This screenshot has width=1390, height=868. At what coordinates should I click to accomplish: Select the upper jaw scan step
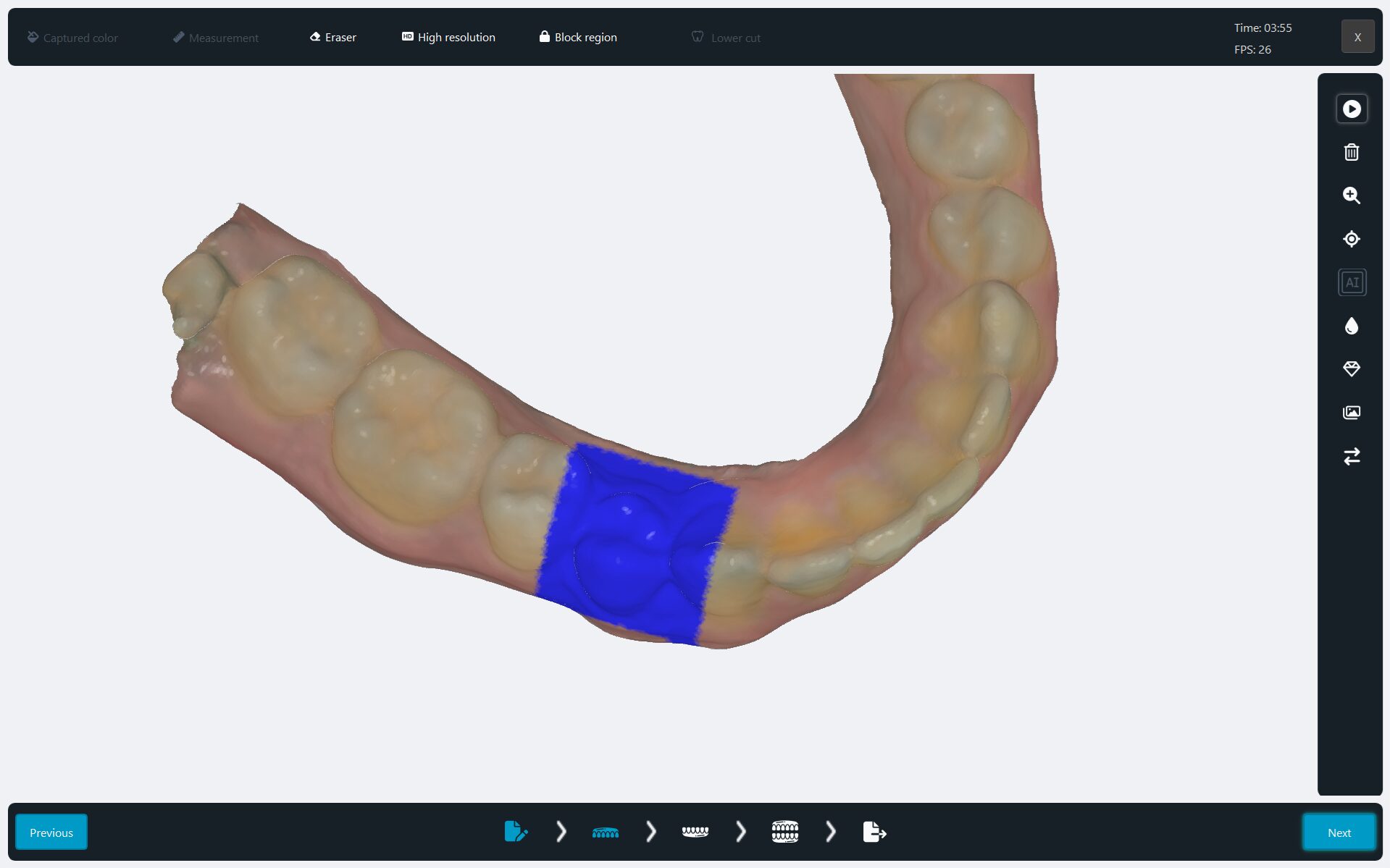pyautogui.click(x=605, y=832)
